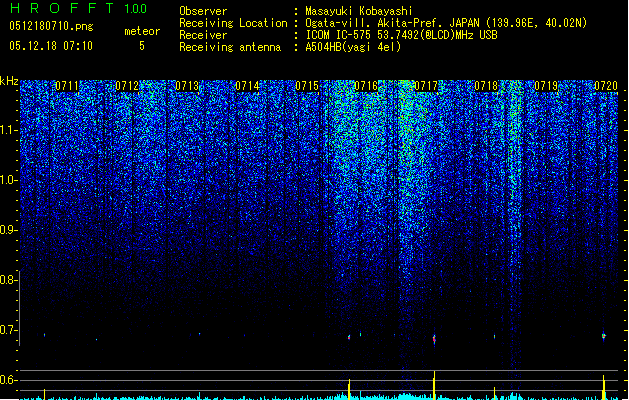The width and height of the screenshot is (629, 400).
Task: Click the Receiving antenna label
Action: [230, 47]
